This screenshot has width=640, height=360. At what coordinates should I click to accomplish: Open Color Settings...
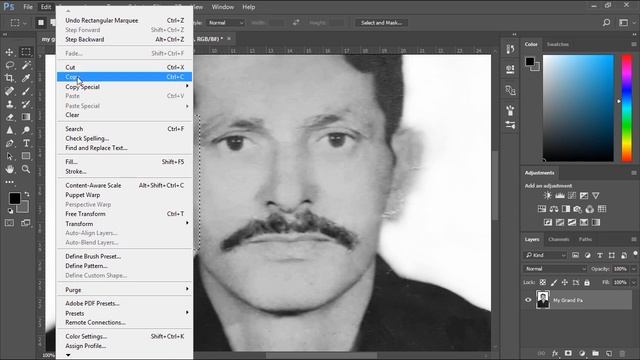coord(124,336)
